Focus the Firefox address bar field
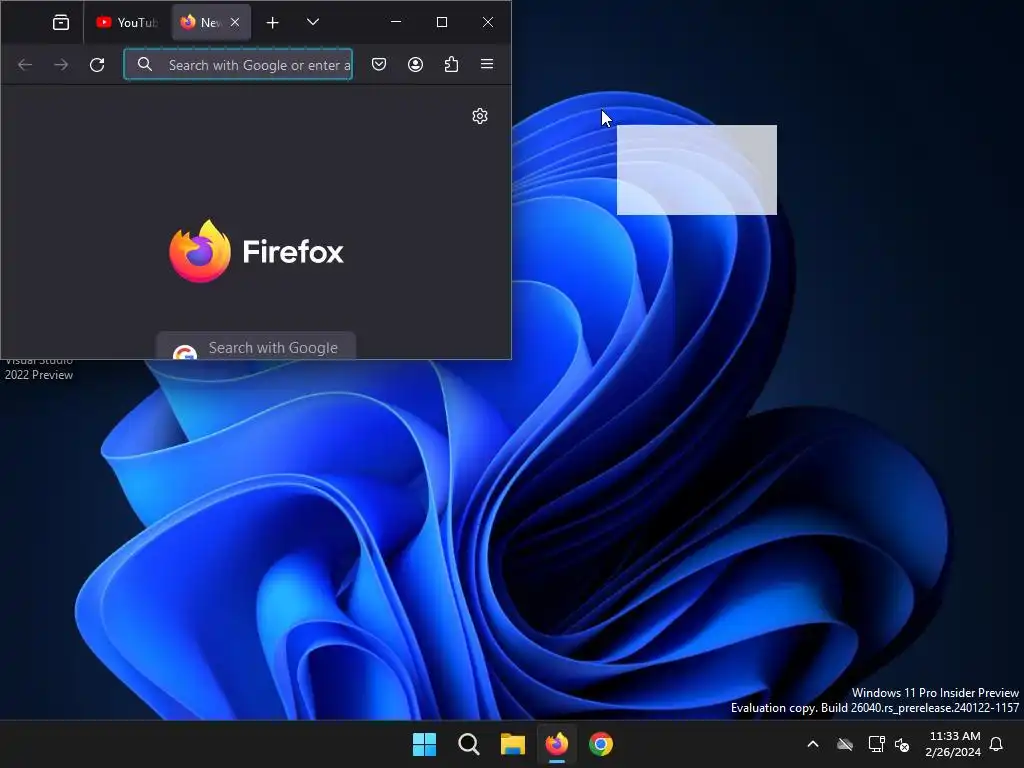 pyautogui.click(x=238, y=65)
